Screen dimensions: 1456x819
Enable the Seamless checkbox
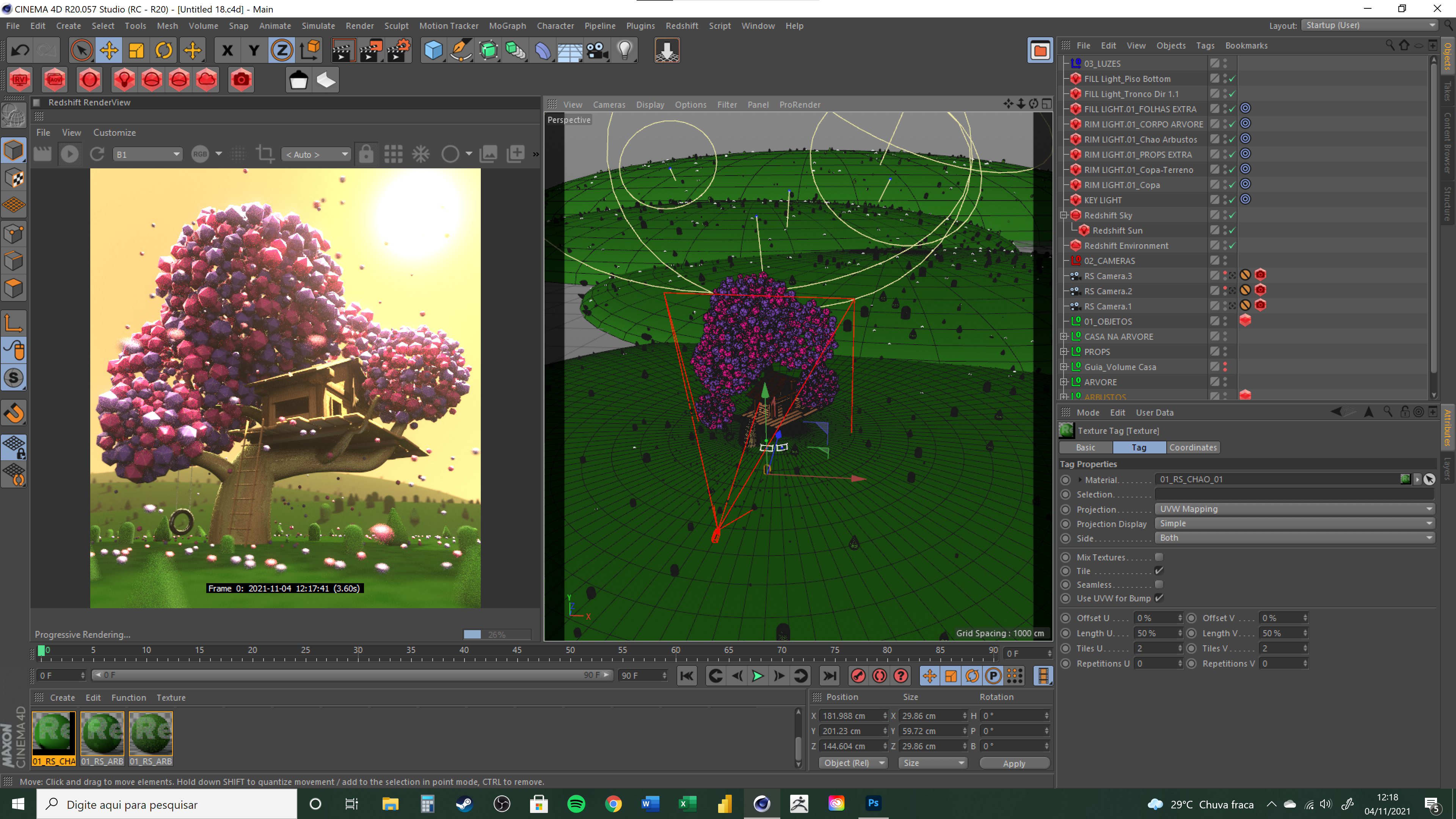point(1159,584)
